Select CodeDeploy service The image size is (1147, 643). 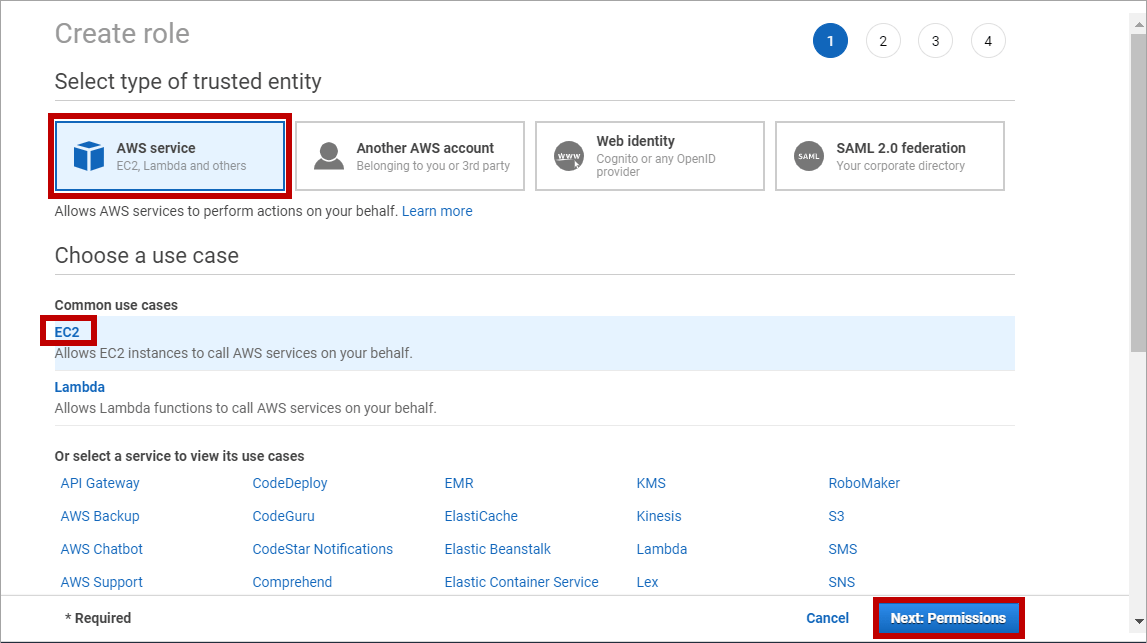tap(290, 483)
